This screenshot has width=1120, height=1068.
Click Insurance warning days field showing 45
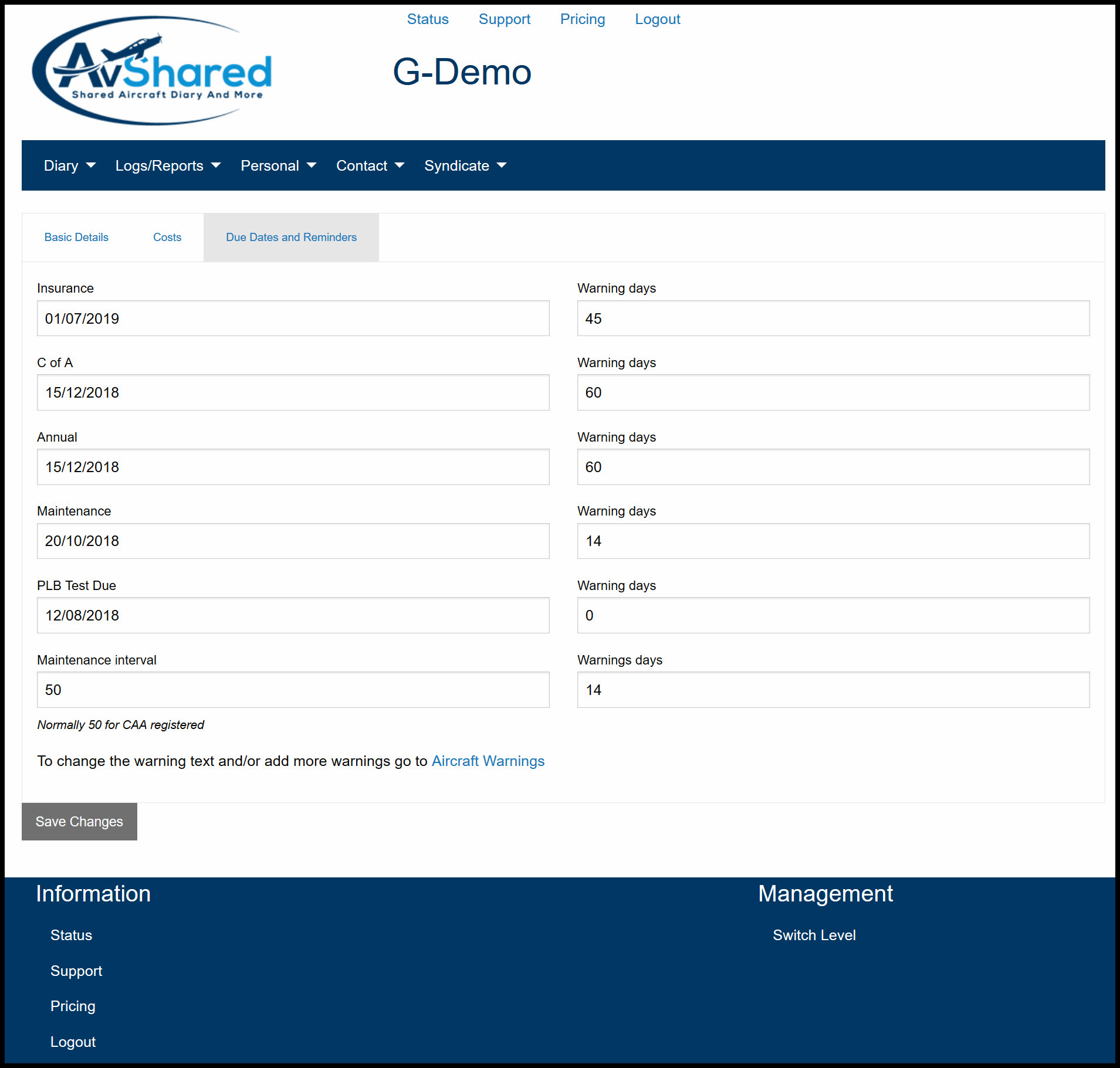833,318
